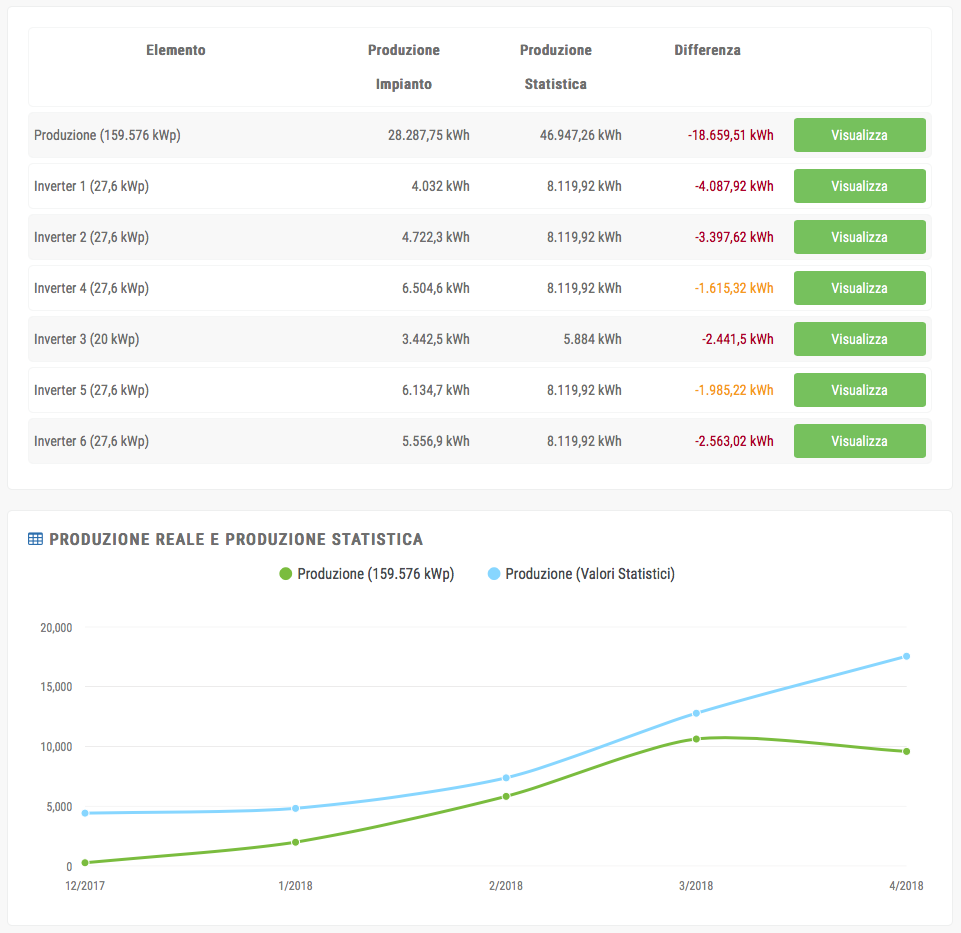Click the green data point at 3/2018
The height and width of the screenshot is (933, 961).
point(696,739)
